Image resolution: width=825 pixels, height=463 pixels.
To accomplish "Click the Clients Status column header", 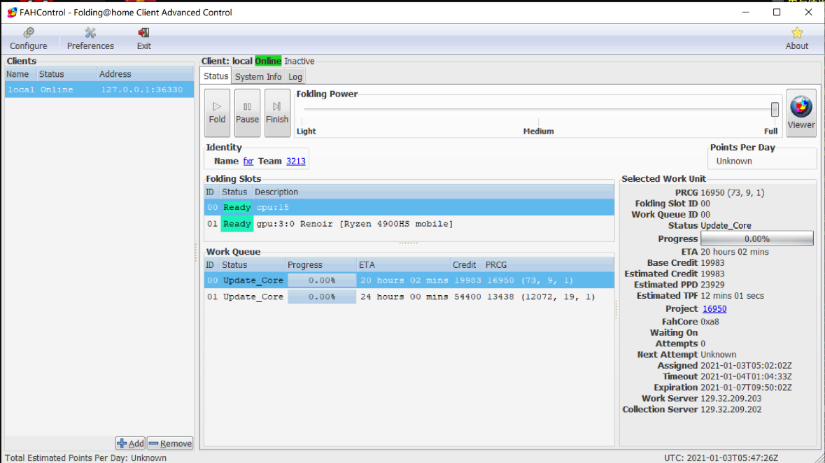I will pos(66,74).
